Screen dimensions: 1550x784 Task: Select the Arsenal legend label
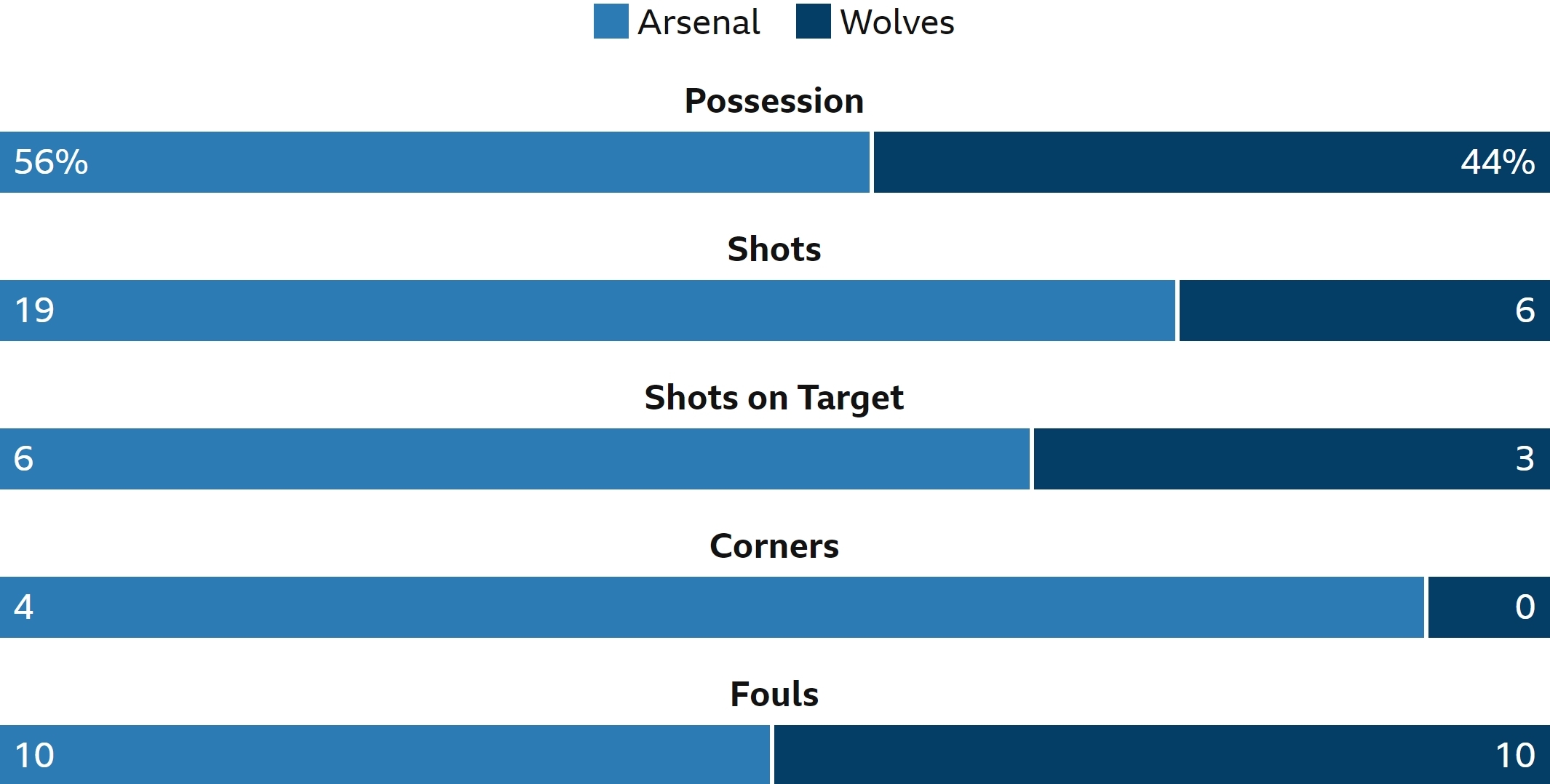click(x=699, y=23)
